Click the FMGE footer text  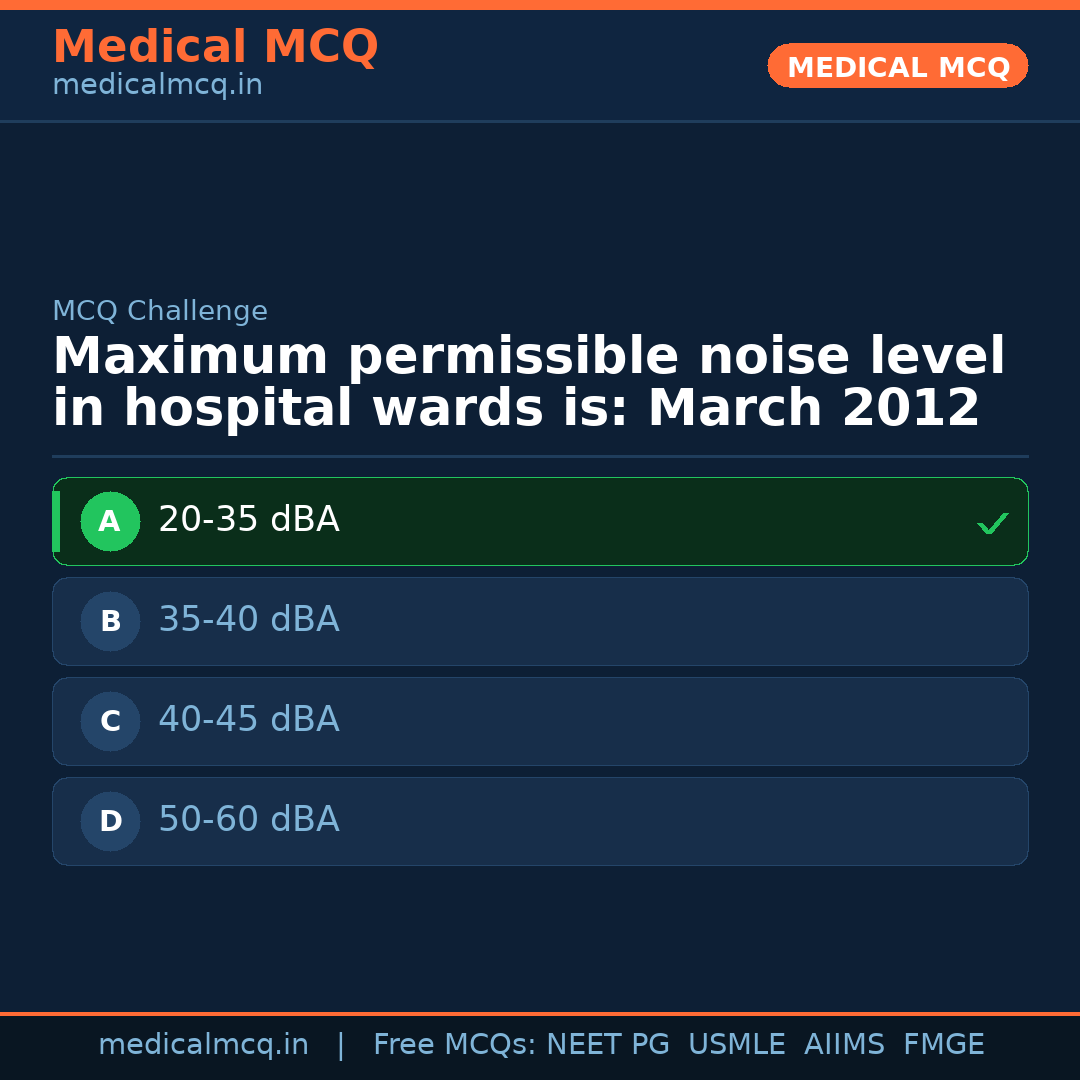pos(943,1045)
